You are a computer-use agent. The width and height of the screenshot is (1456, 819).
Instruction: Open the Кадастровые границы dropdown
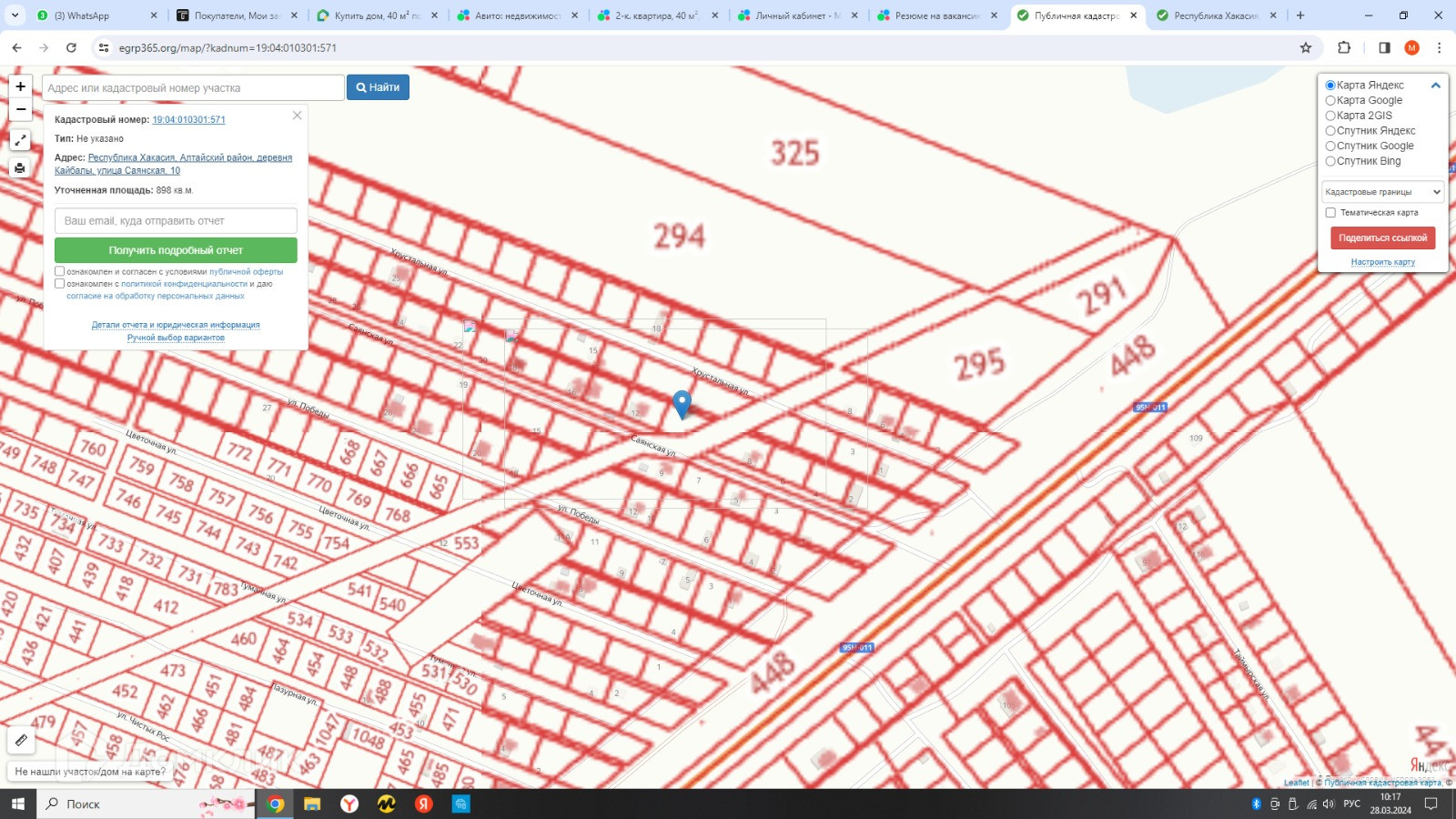(x=1383, y=192)
